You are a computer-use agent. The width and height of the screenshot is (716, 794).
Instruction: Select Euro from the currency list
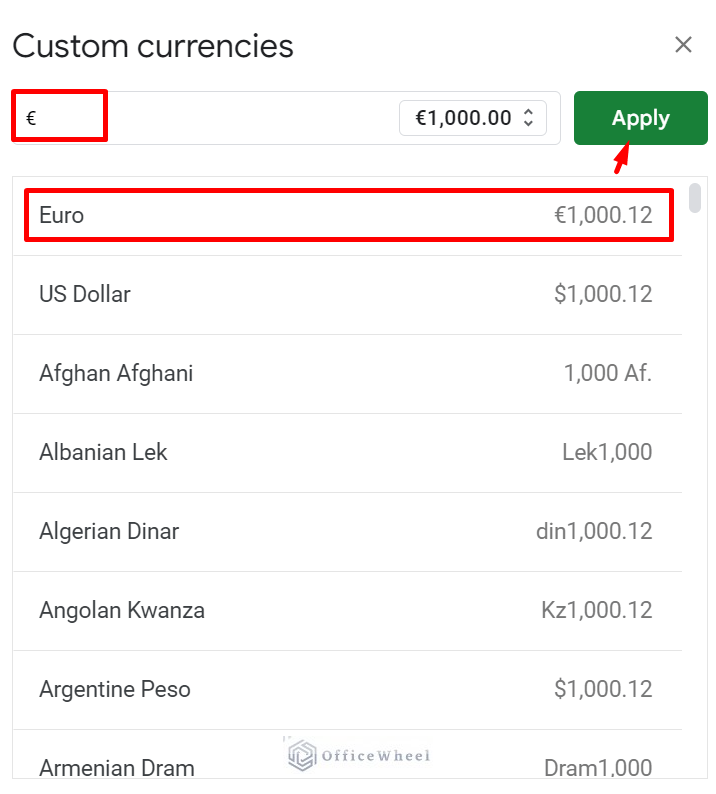[x=348, y=215]
